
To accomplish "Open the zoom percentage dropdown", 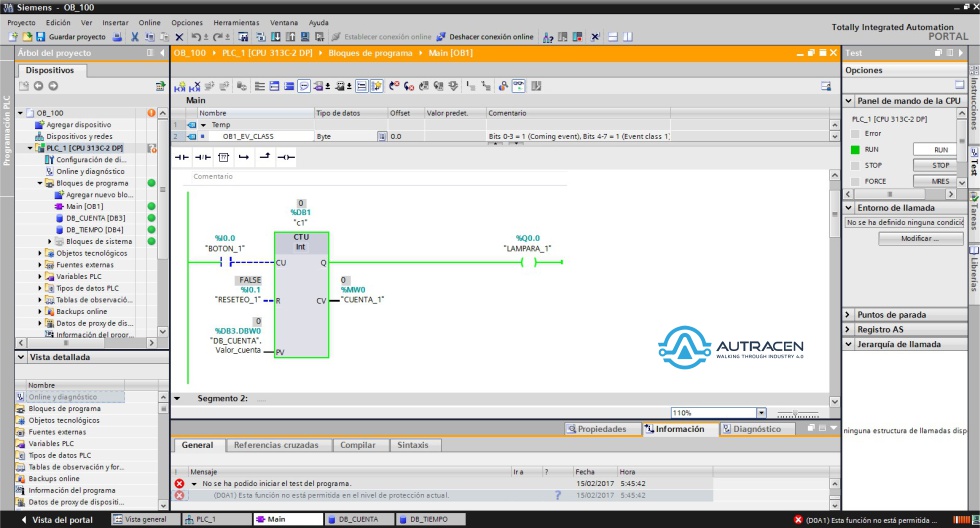I will tap(761, 413).
